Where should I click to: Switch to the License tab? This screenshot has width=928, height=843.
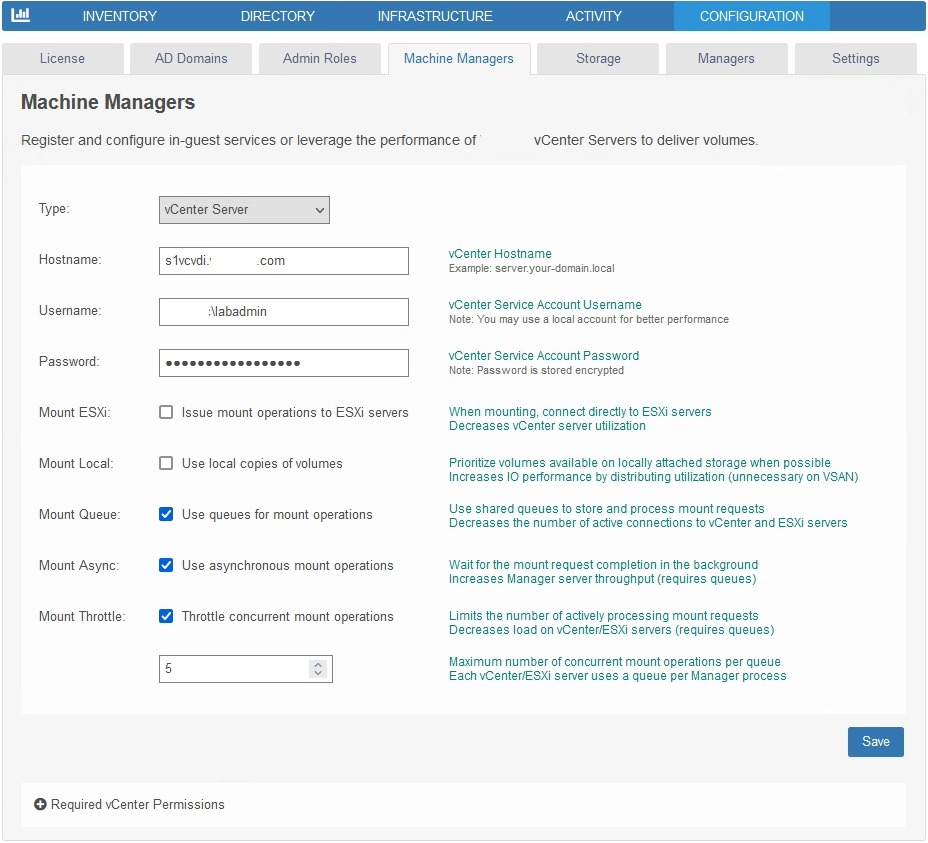click(x=62, y=59)
